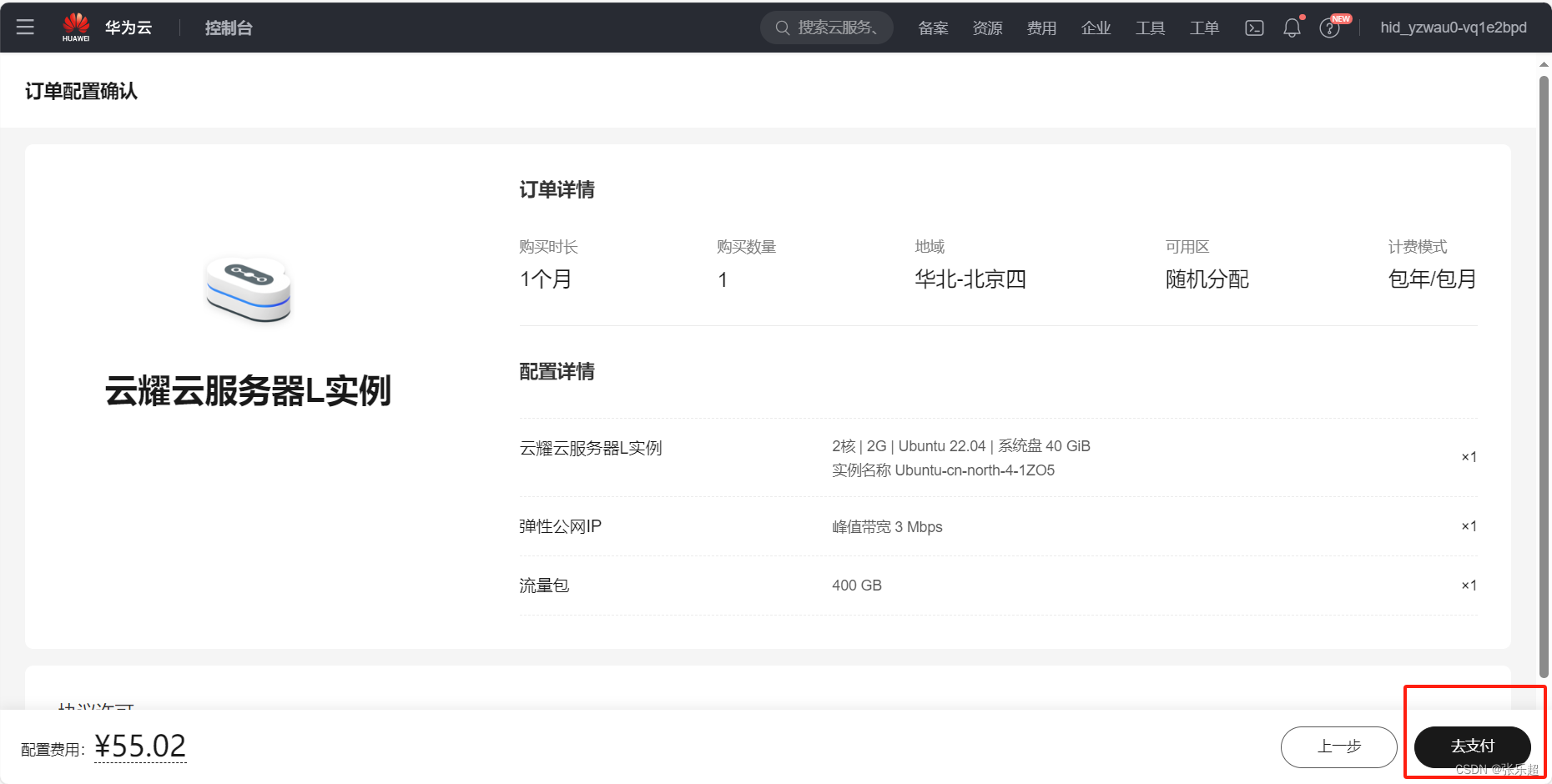1552x784 pixels.
Task: Click the 400 GB traffic package value
Action: pos(857,585)
